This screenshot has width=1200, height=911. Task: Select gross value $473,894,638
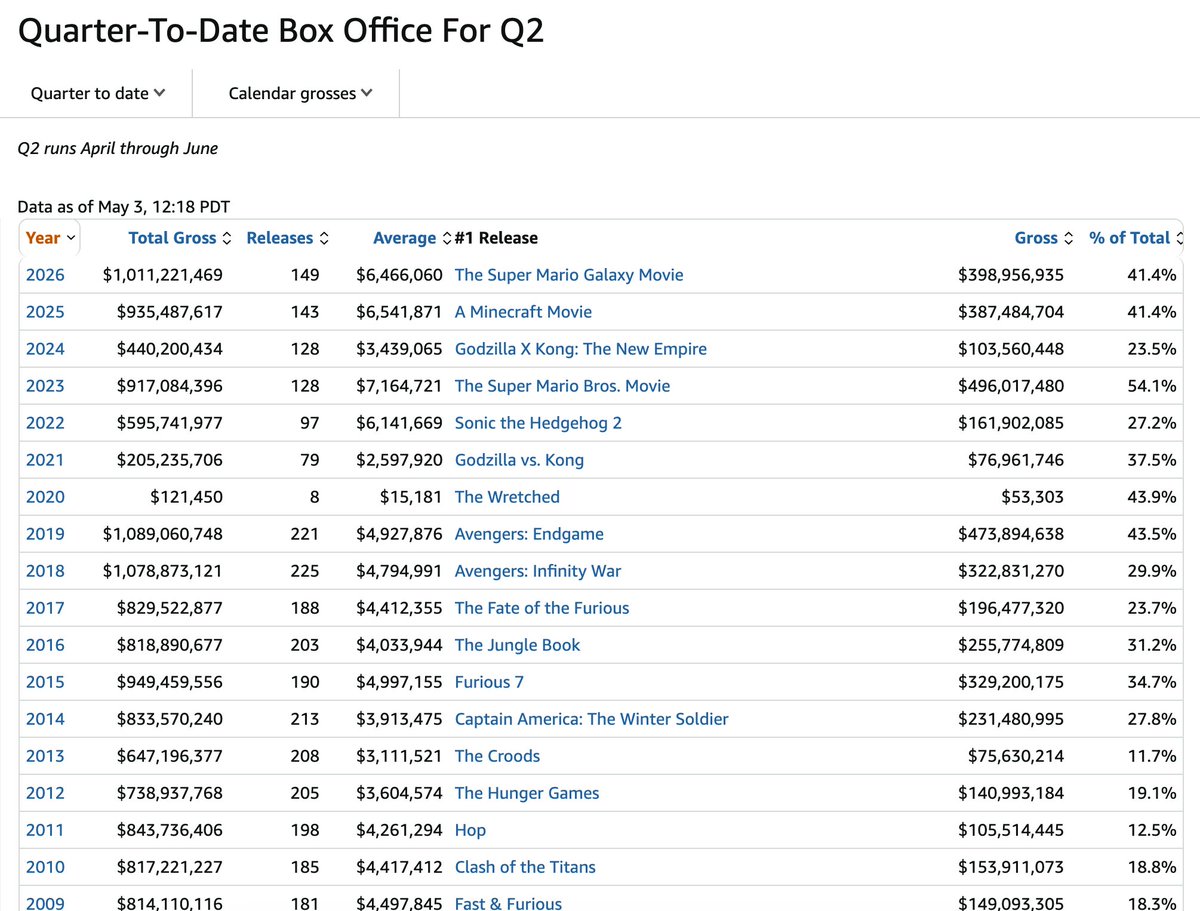tap(1011, 534)
